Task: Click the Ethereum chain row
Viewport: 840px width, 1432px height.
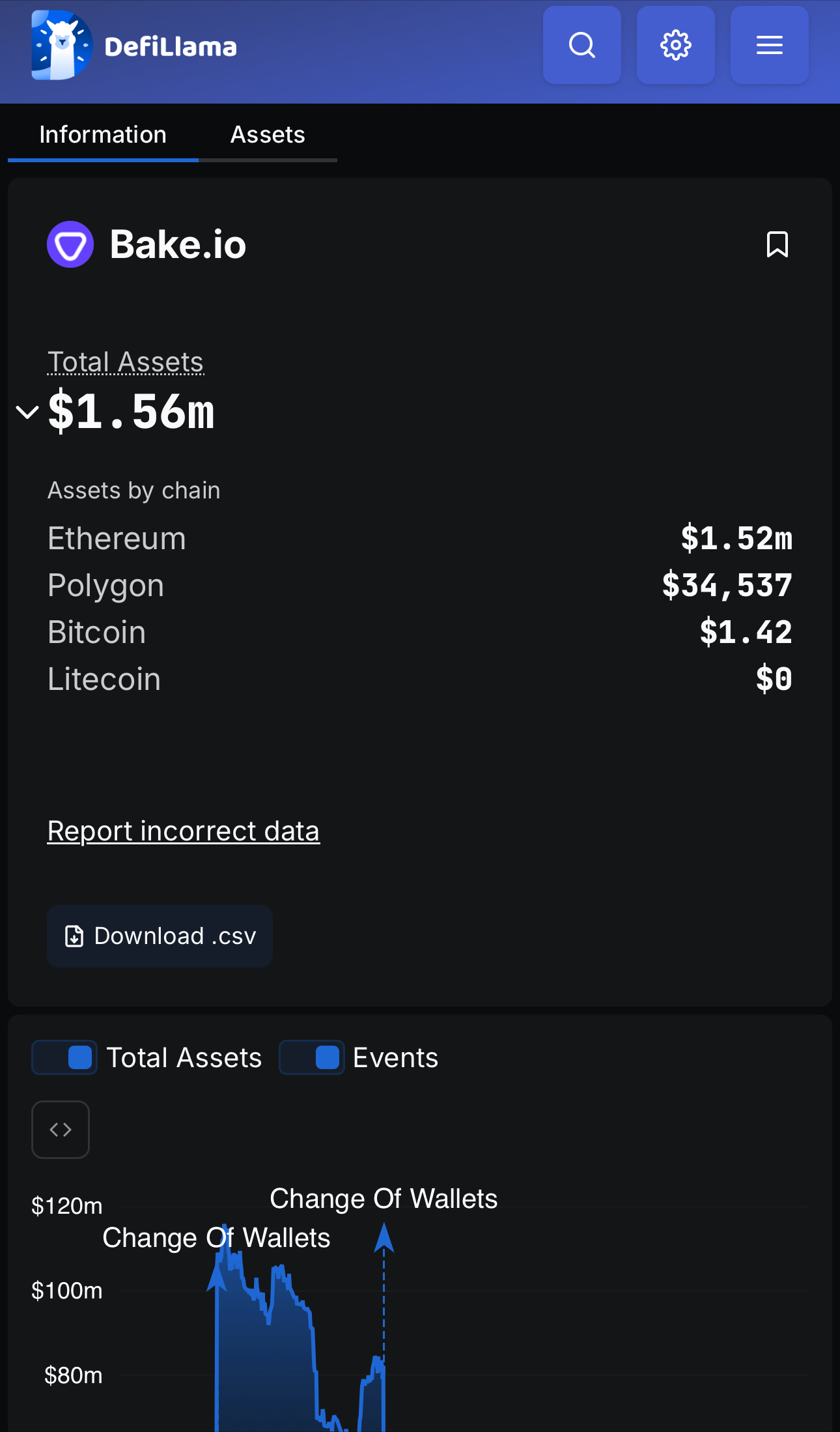Action: [x=420, y=538]
